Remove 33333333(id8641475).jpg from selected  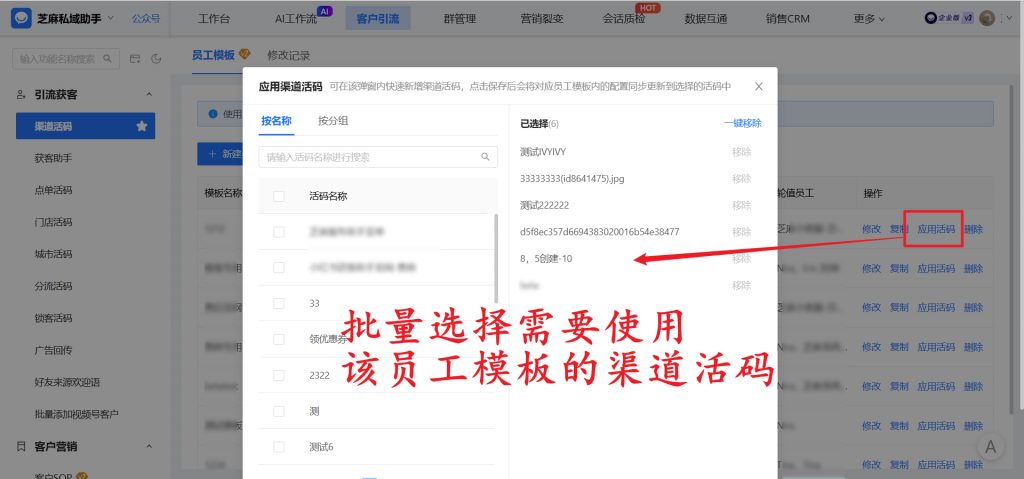coord(741,178)
